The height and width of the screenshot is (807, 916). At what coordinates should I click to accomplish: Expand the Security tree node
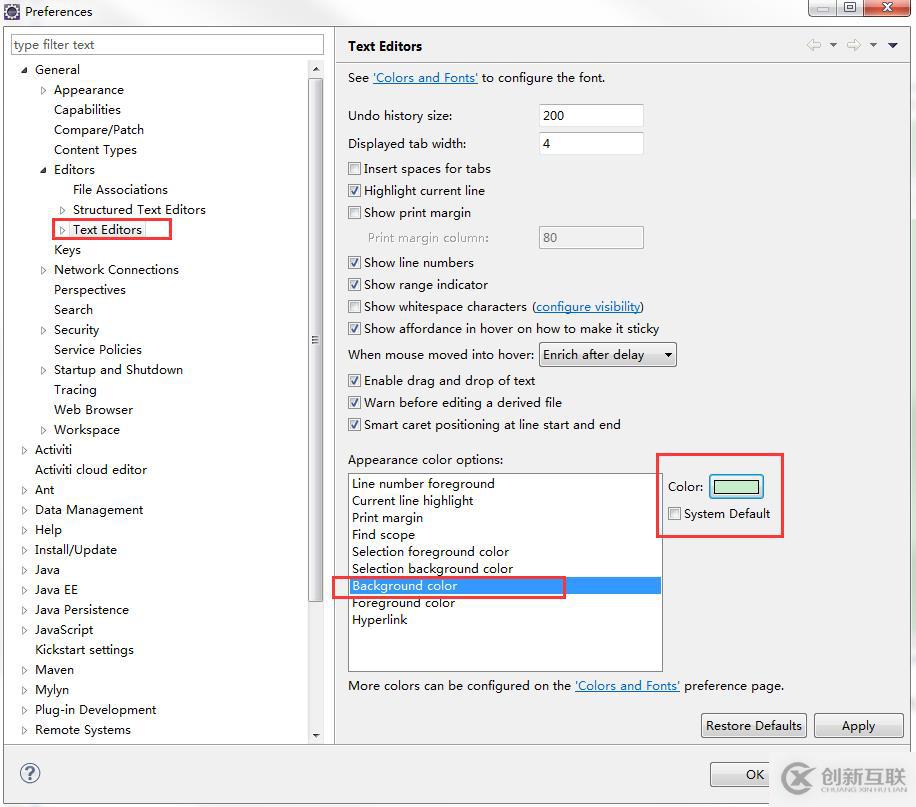(43, 330)
